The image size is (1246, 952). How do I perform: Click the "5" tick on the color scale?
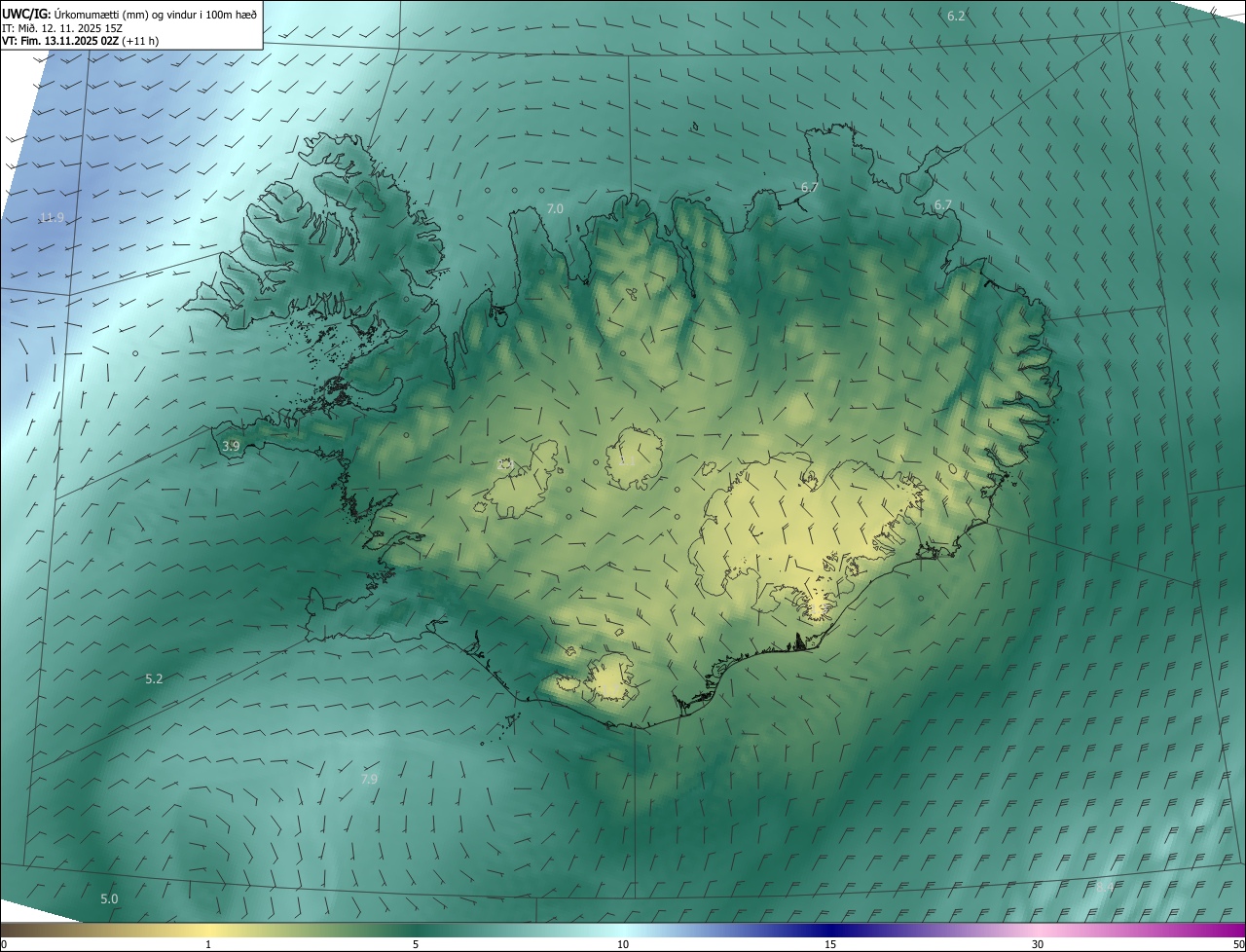tap(416, 944)
